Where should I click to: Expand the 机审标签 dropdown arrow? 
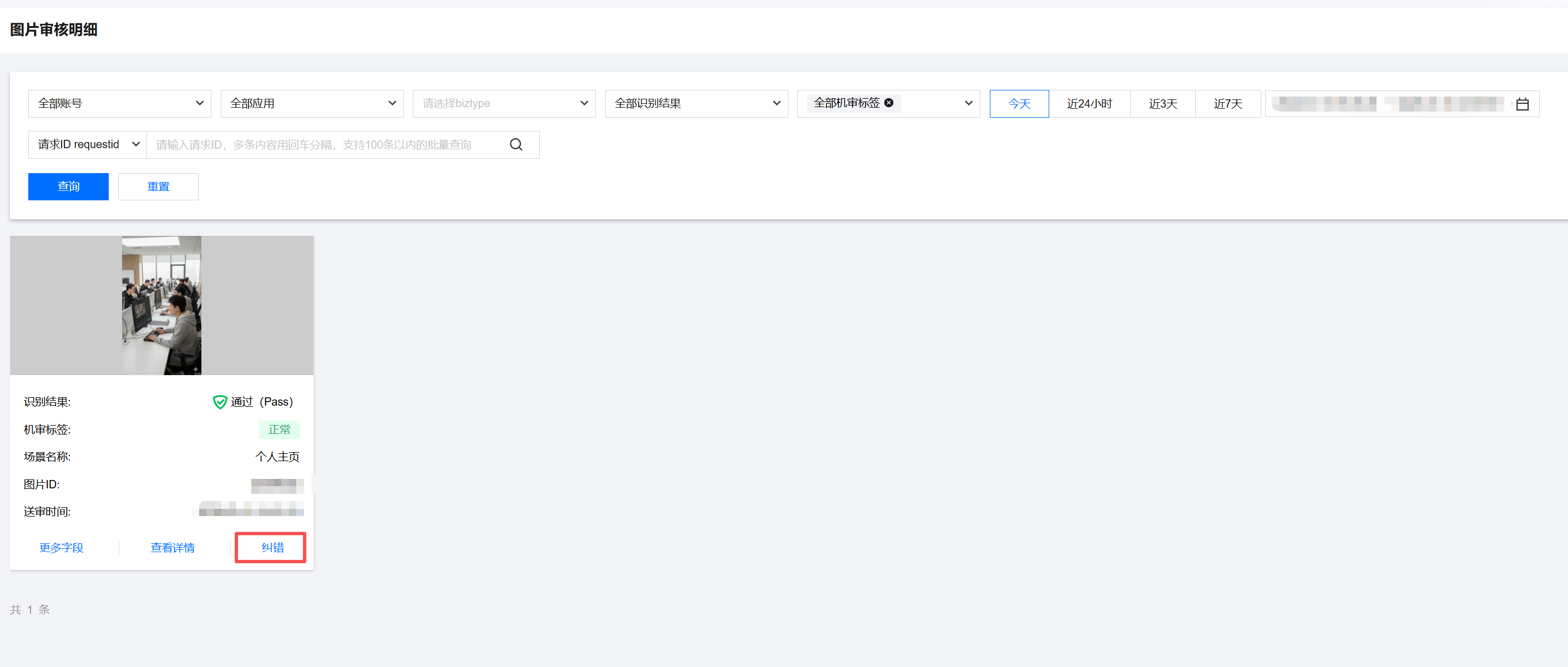(968, 103)
